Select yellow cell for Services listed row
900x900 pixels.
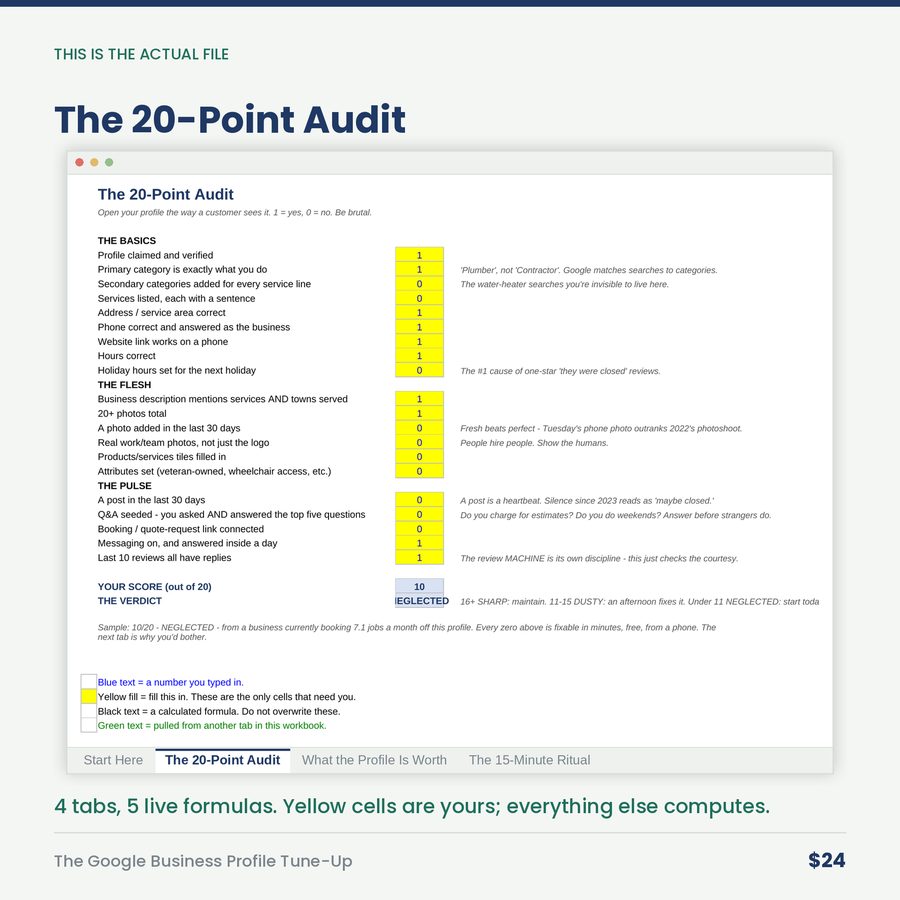pos(419,298)
